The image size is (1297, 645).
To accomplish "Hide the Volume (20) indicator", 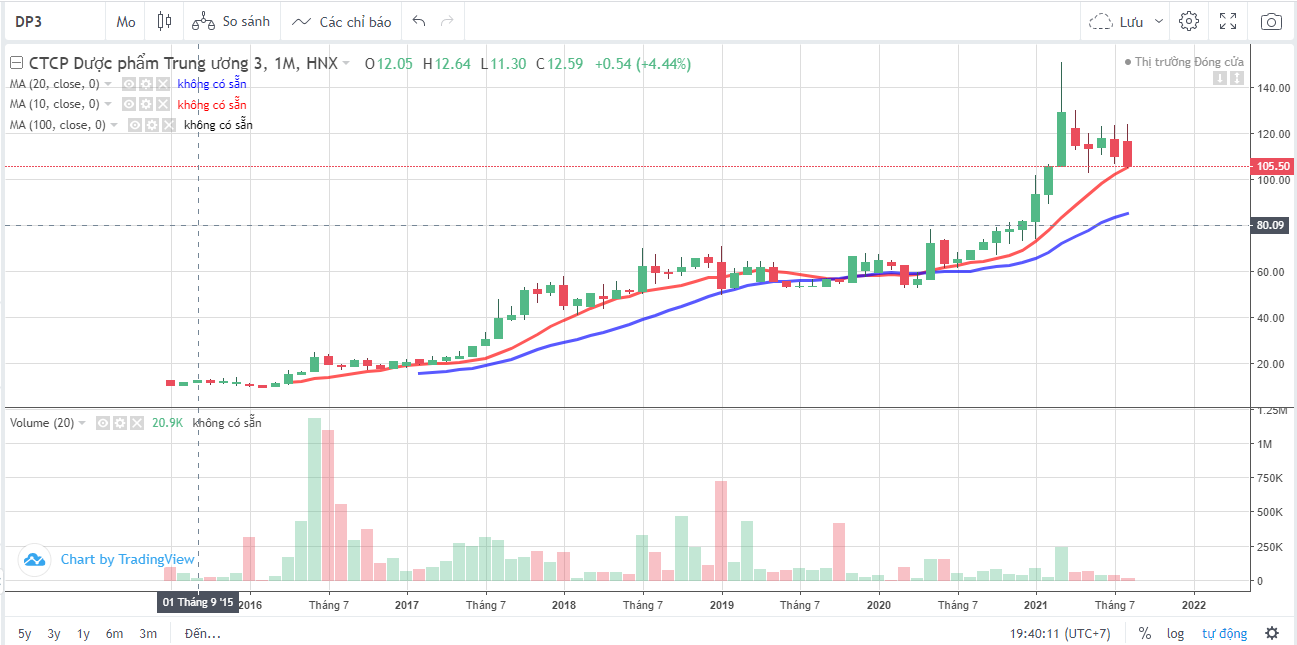I will tap(103, 423).
